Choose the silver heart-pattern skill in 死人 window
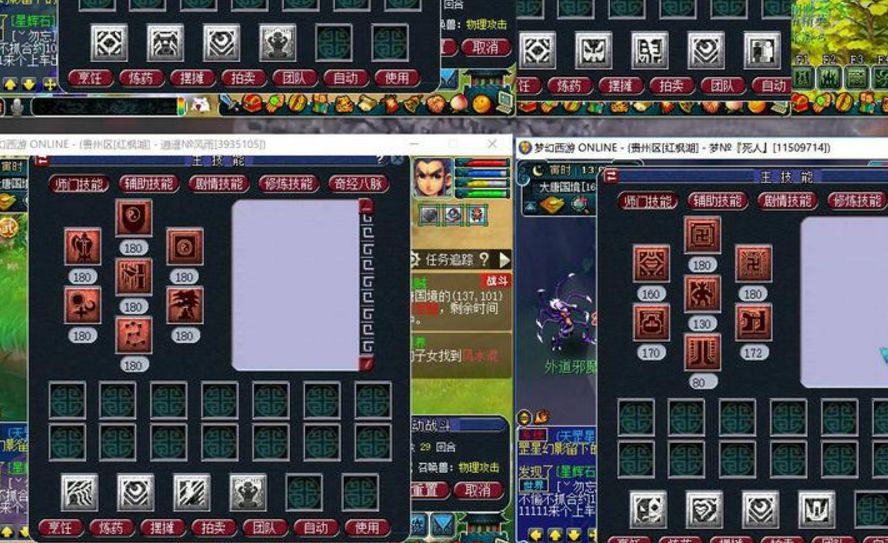This screenshot has height=543, width=888. pos(704,510)
